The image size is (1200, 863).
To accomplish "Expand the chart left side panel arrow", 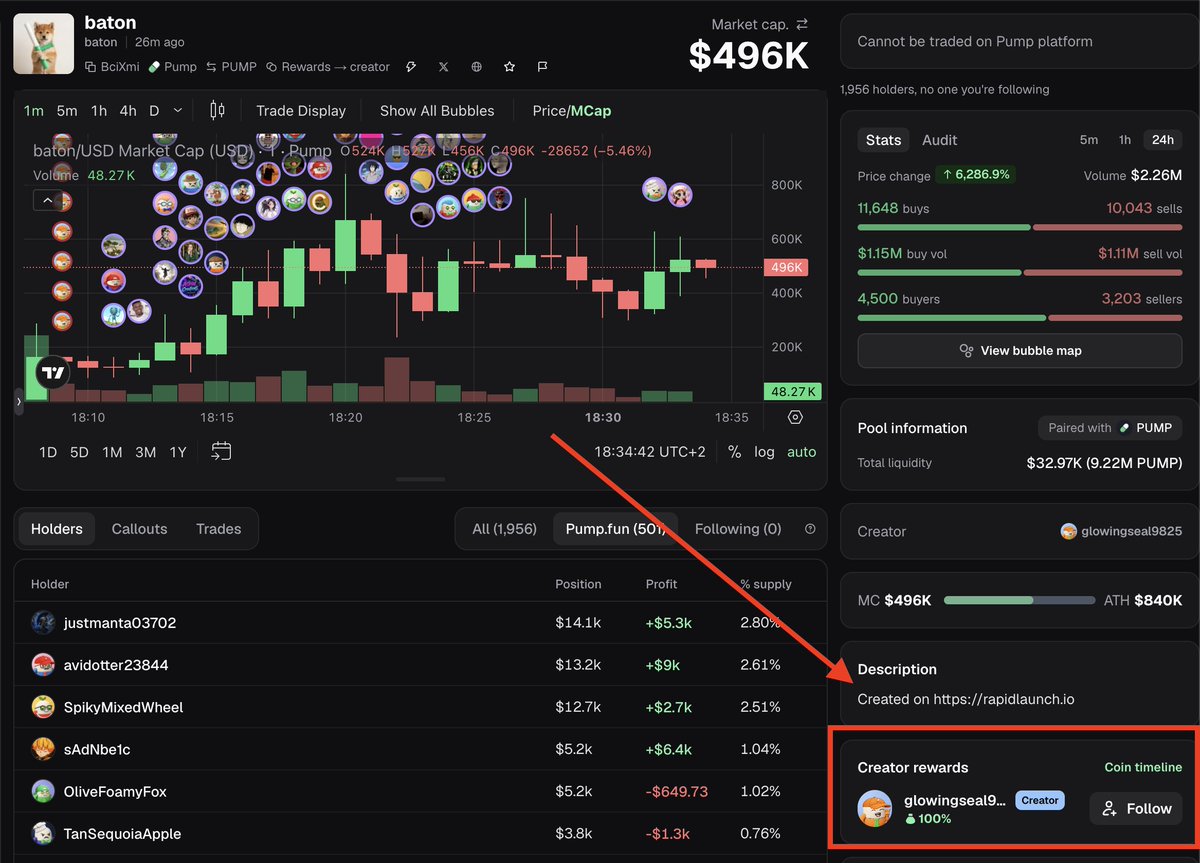I will click(18, 401).
